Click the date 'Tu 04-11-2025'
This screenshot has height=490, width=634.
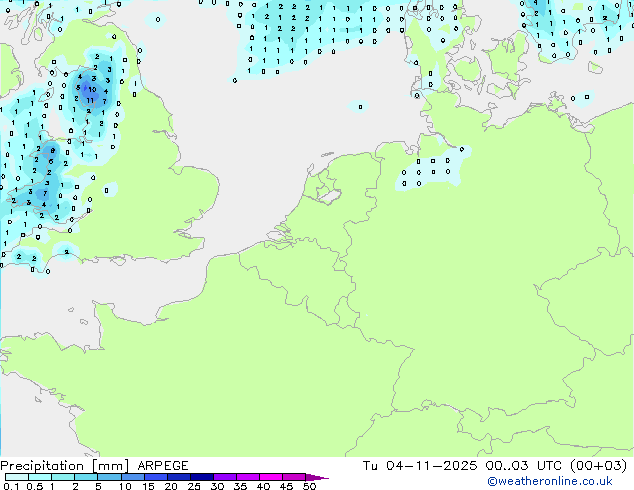pyautogui.click(x=420, y=466)
